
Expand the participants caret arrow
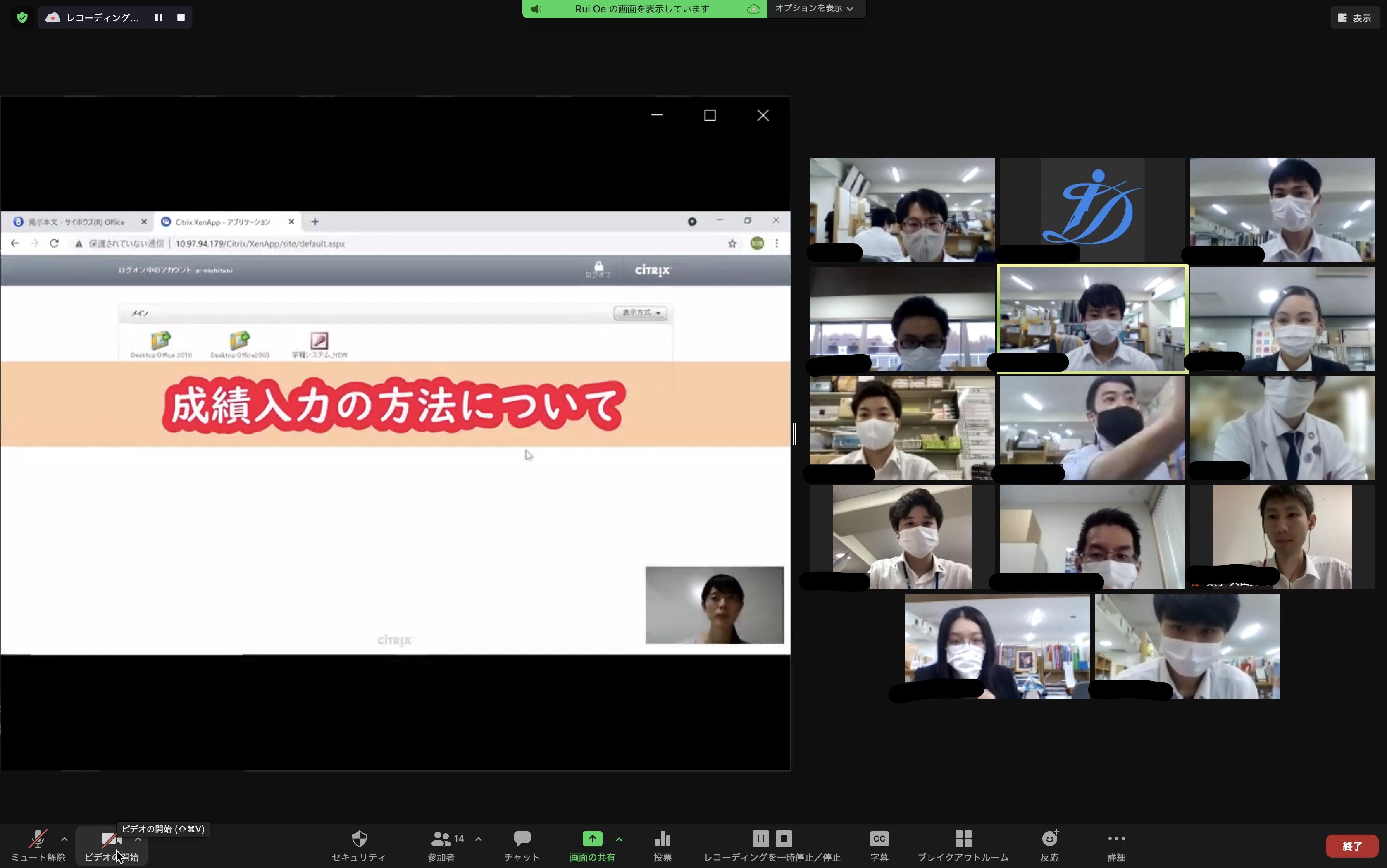click(x=479, y=839)
